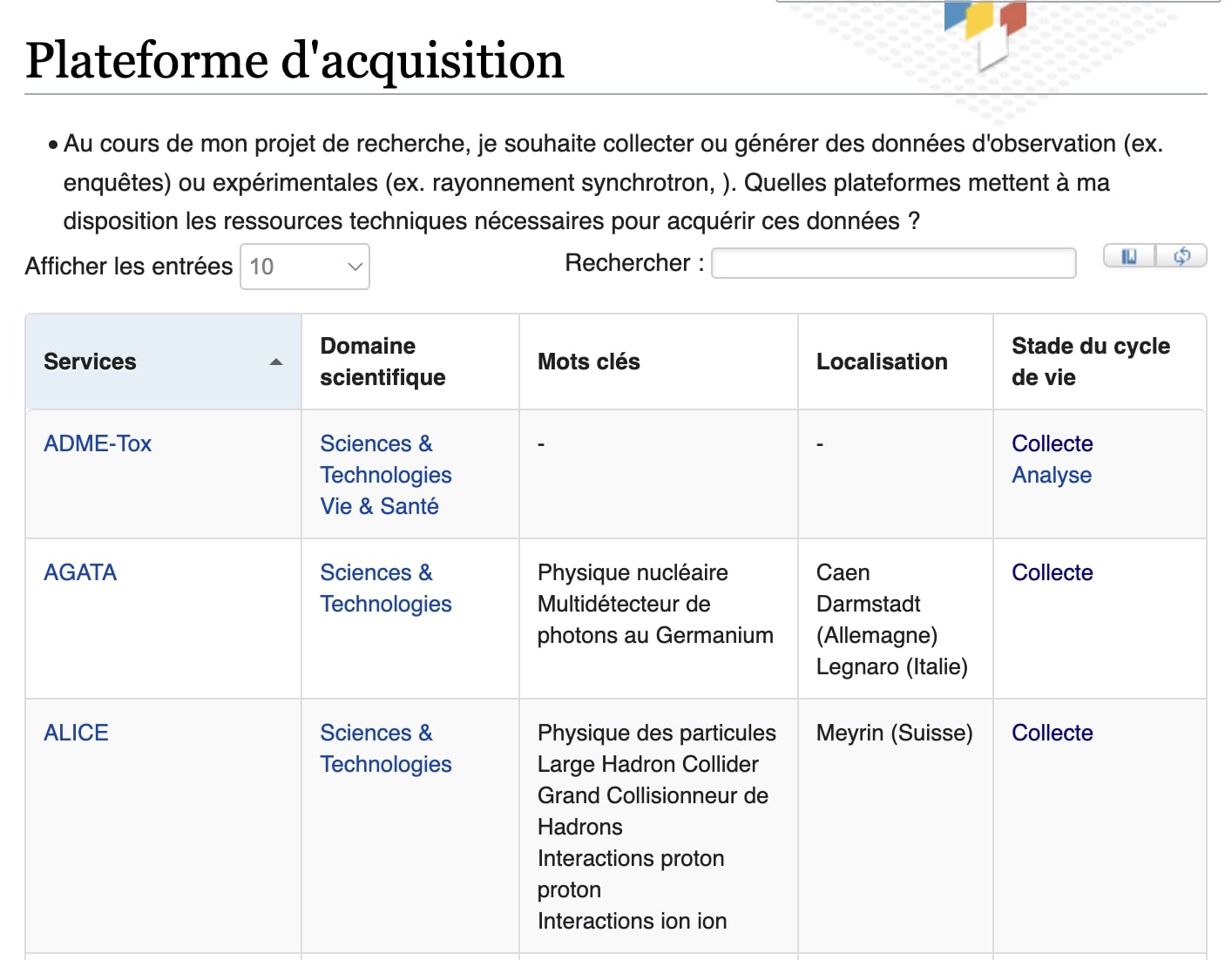Click Collecte in the ADME-Tox row

[1052, 443]
